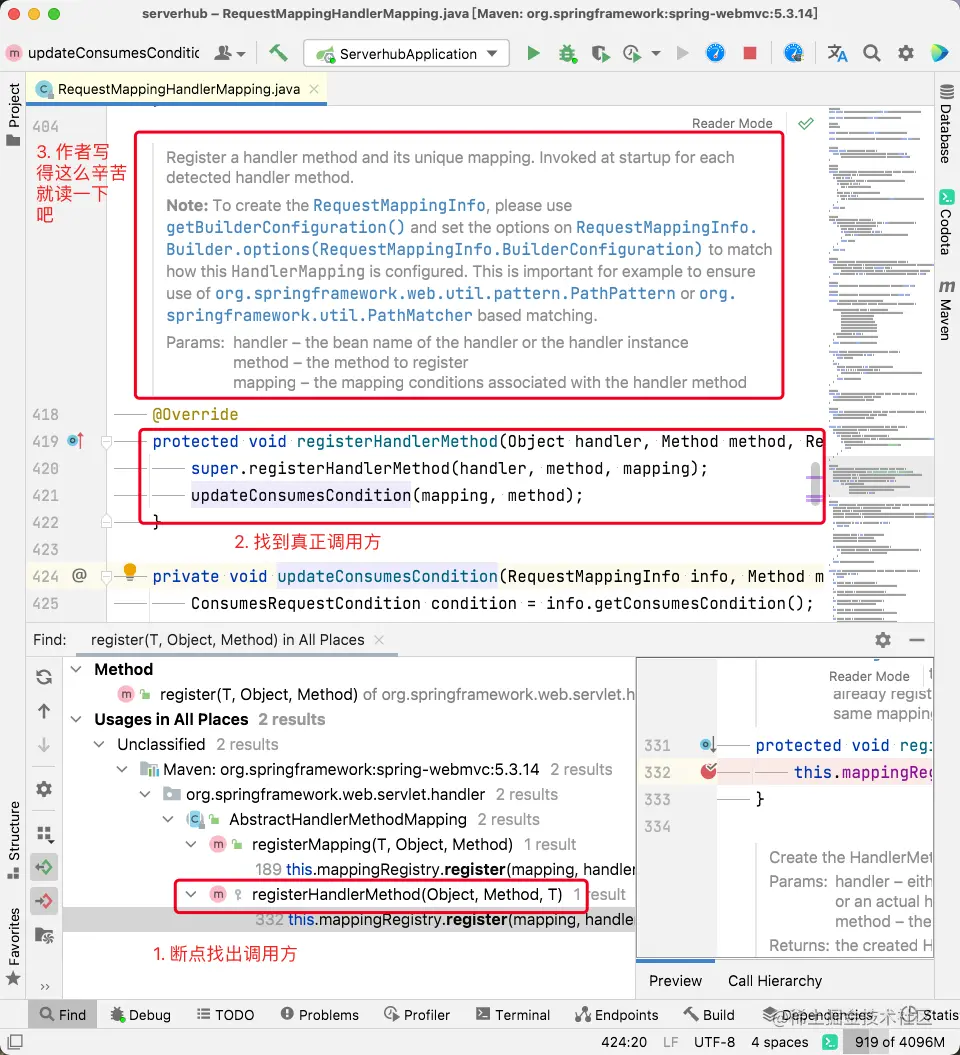Screen dimensions: 960x1055
Task: Open the Endpoints tool window tab
Action: 617,1015
